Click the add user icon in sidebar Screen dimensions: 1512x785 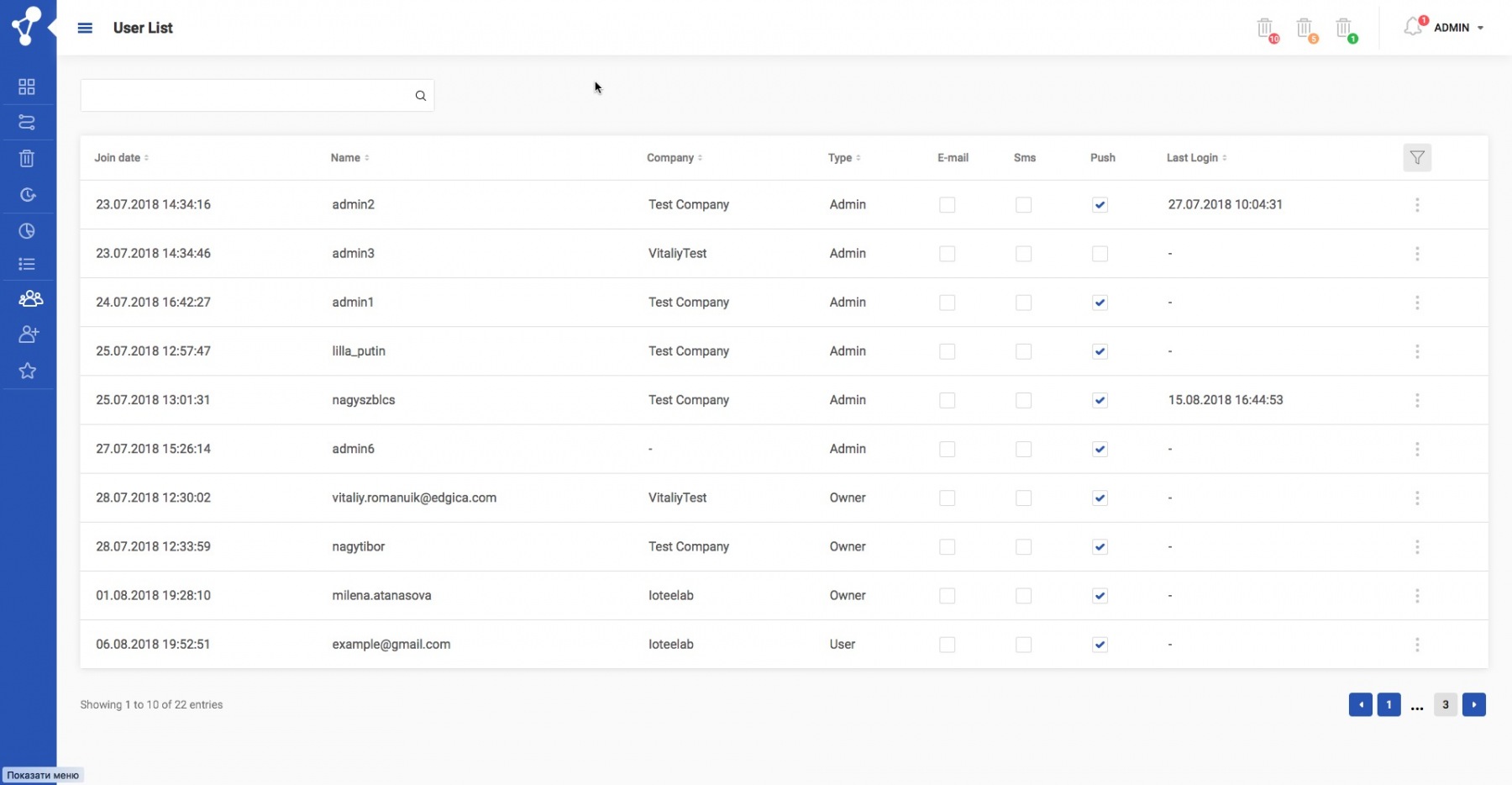tap(29, 335)
